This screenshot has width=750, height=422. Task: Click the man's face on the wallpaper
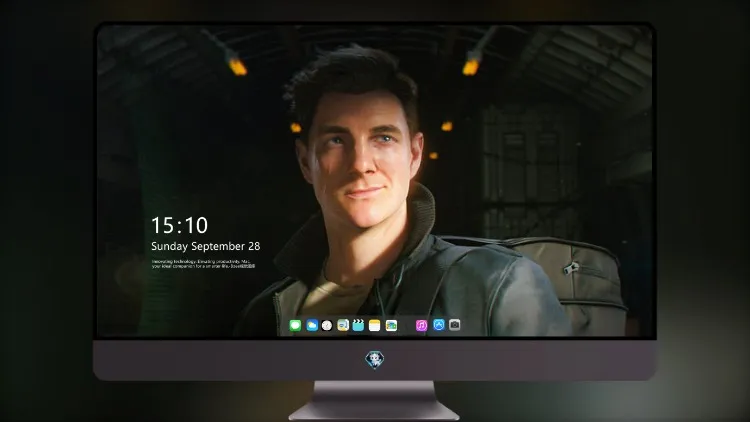pos(360,158)
